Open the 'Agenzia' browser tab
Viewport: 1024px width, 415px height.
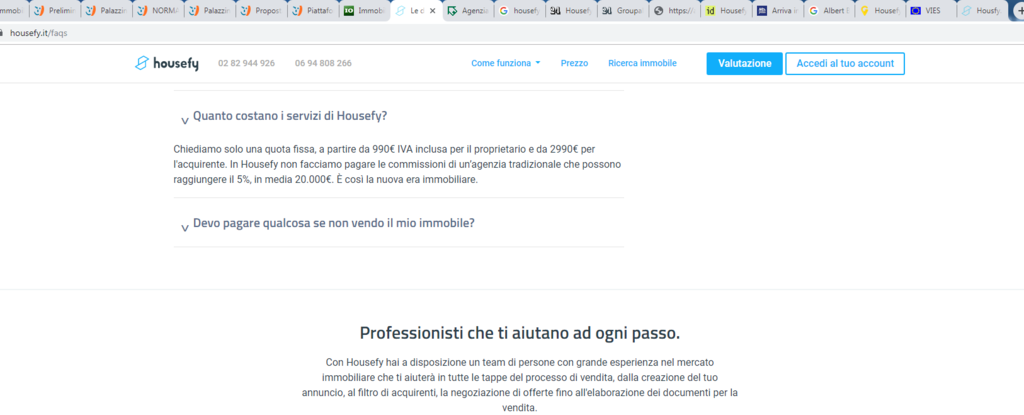click(467, 11)
